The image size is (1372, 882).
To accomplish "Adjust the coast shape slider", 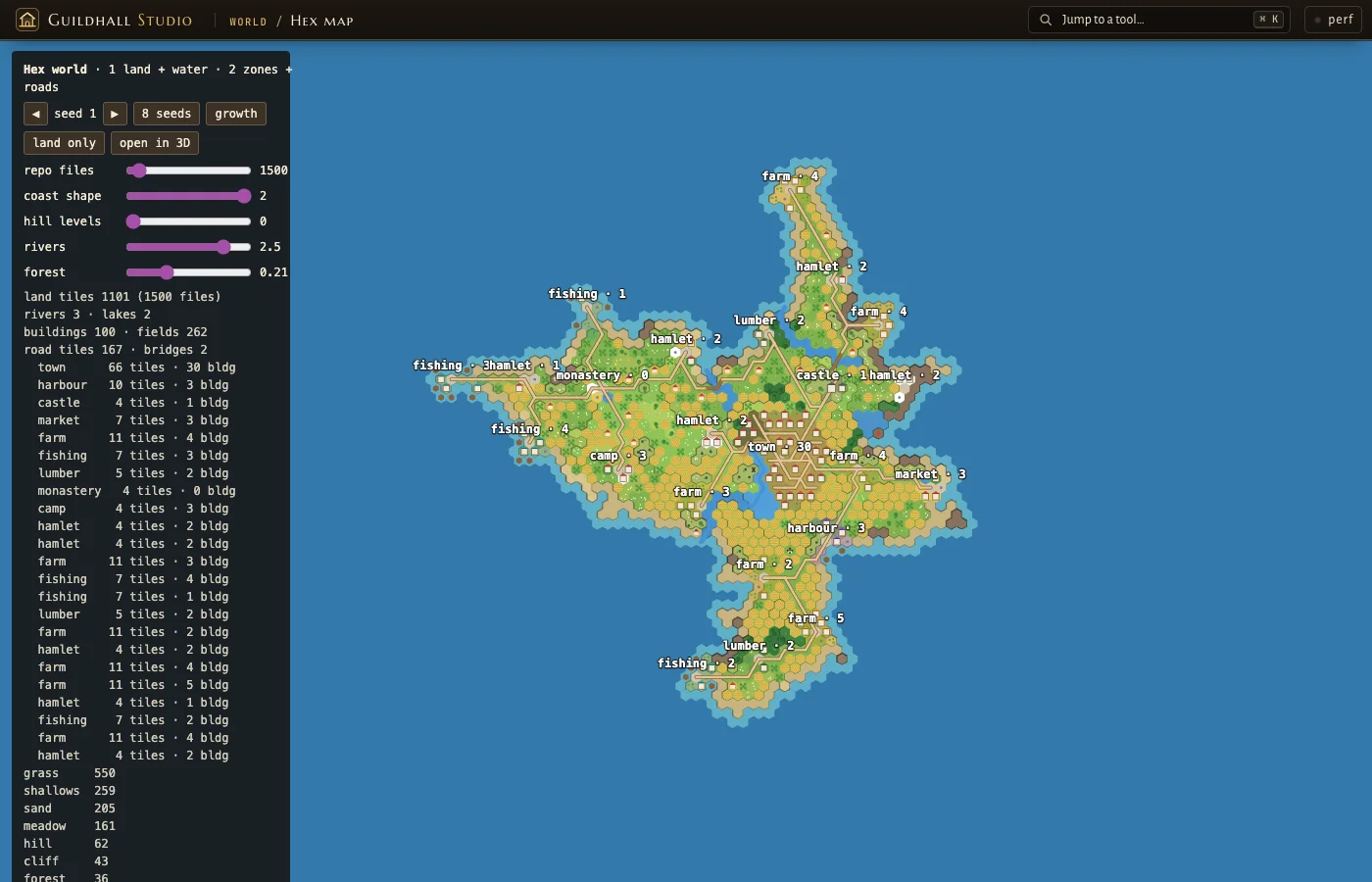I will 188,196.
